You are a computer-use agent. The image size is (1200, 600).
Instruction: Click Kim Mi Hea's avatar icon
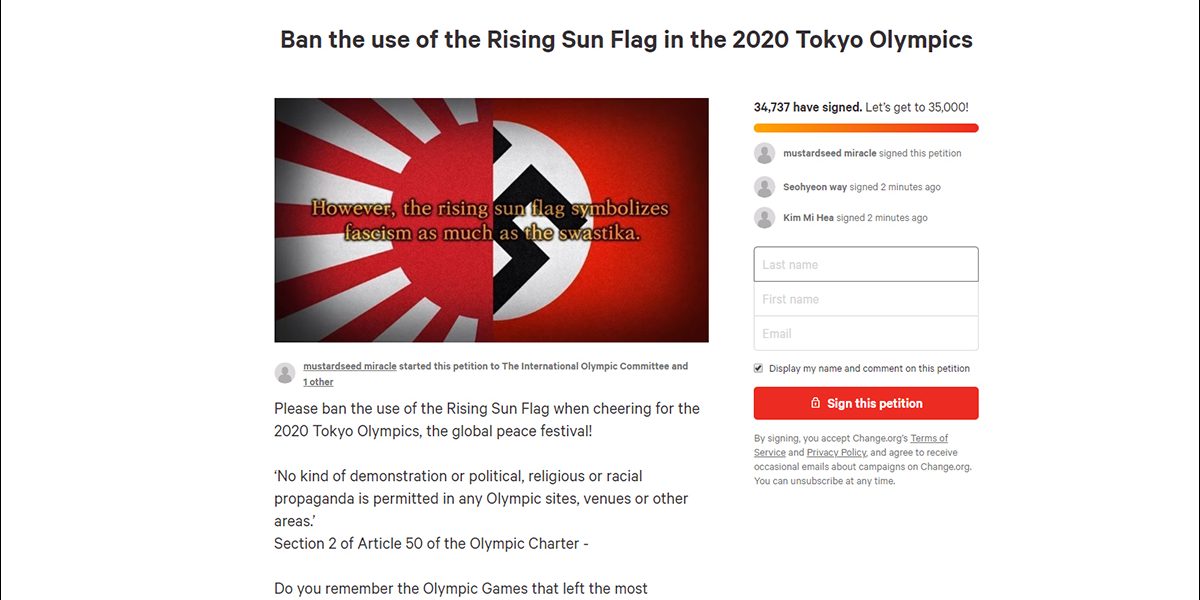(764, 217)
